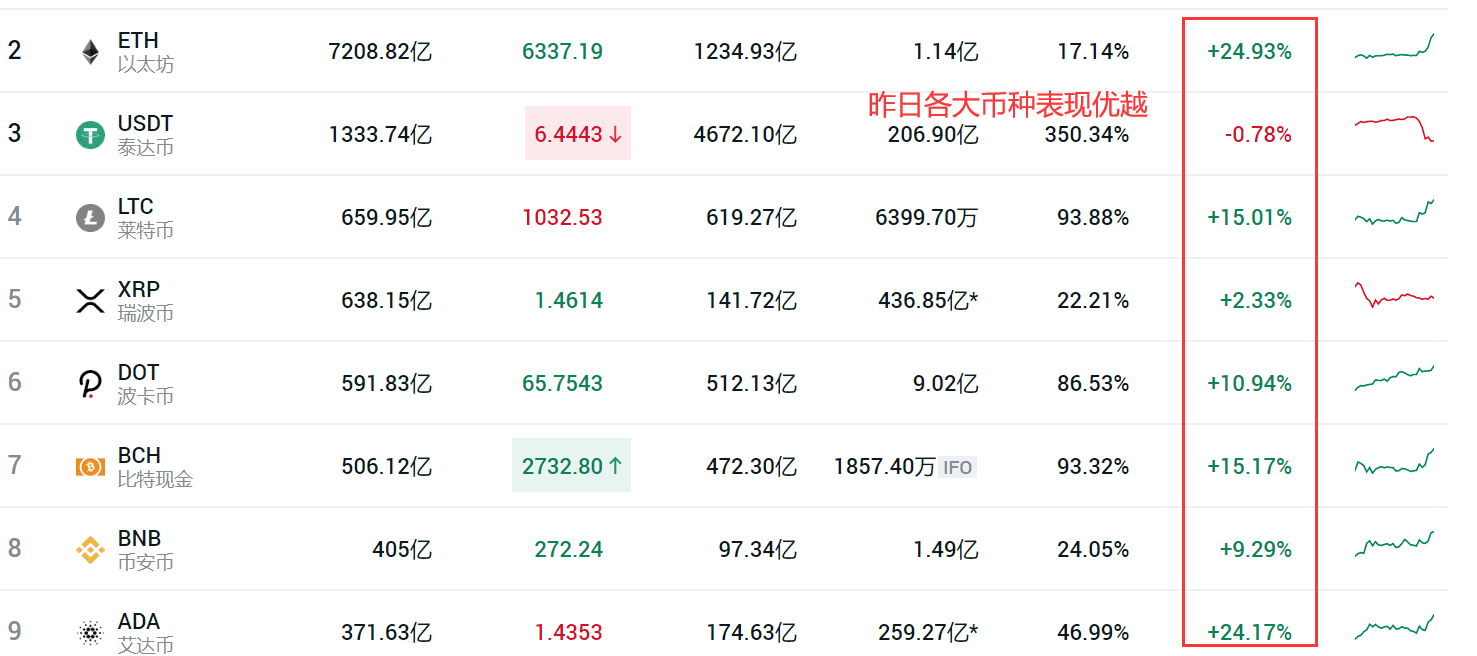Click the Ethereum diamond logo icon
Image resolution: width=1477 pixels, height=656 pixels.
90,52
